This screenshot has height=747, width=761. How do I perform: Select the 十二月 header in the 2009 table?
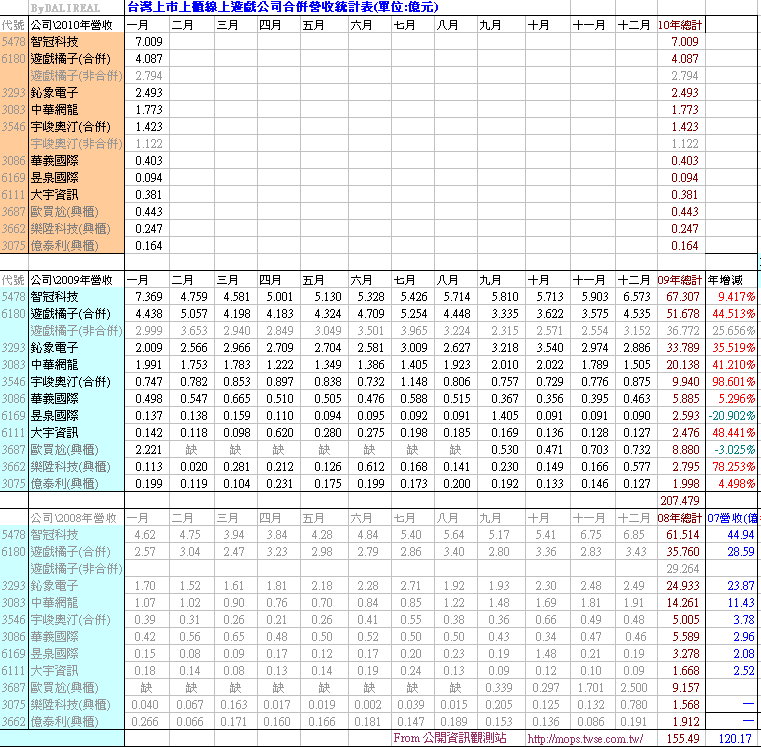tap(633, 280)
